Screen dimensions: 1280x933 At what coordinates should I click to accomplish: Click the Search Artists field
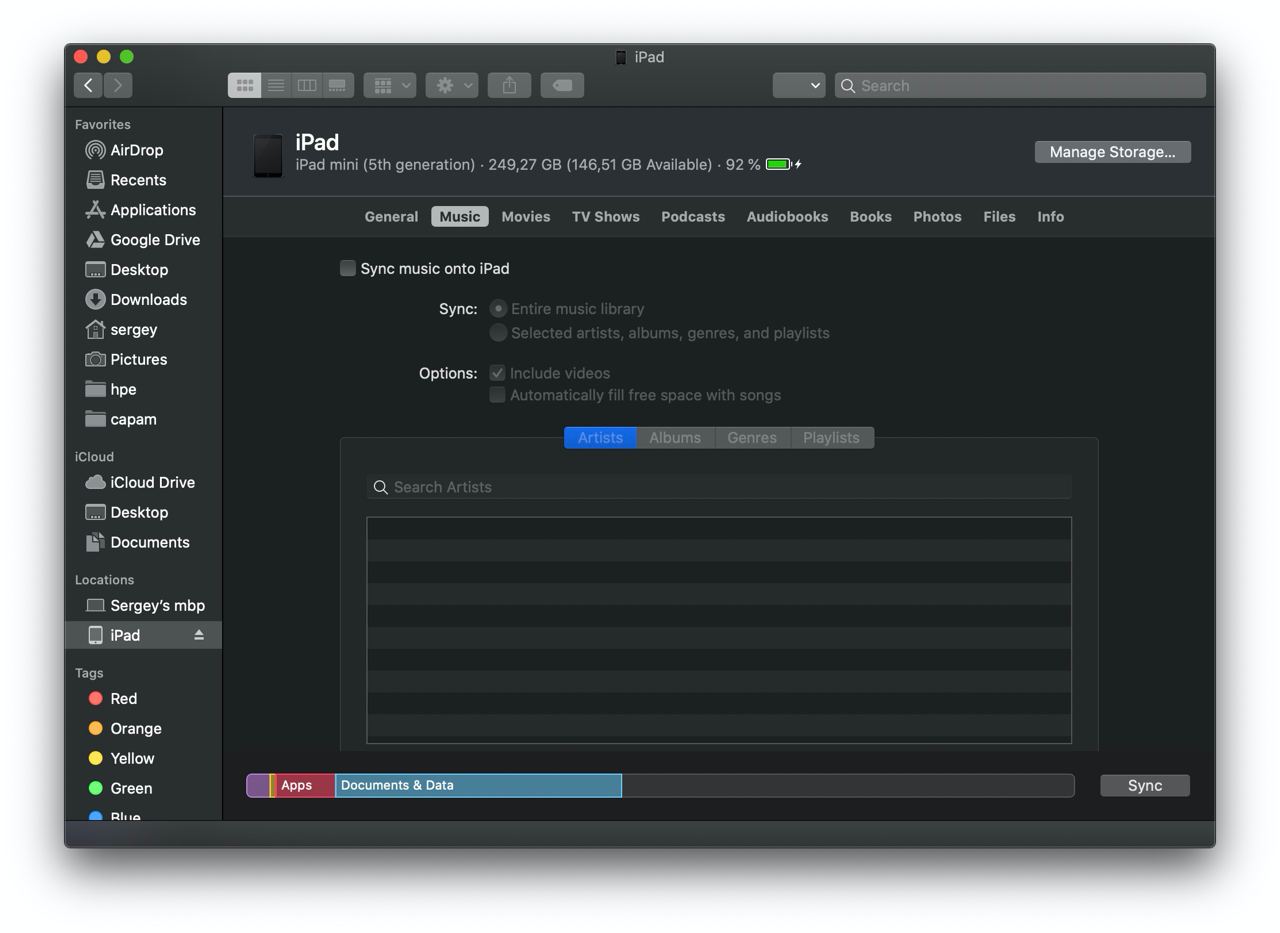(x=719, y=487)
